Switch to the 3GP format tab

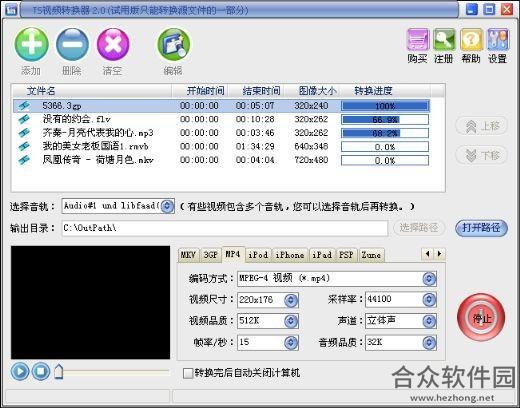tap(211, 255)
